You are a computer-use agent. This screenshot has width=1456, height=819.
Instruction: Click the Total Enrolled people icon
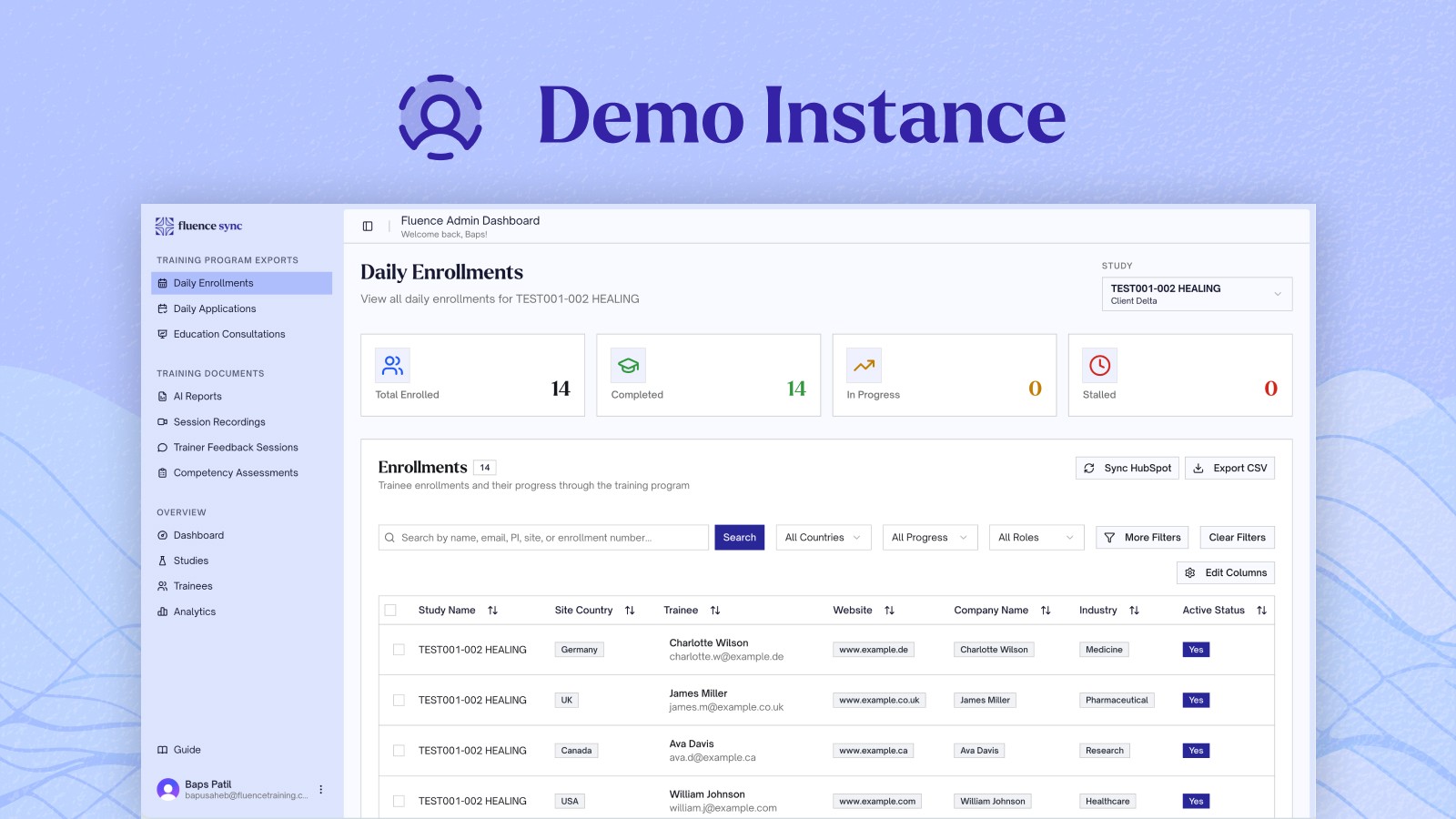tap(392, 366)
